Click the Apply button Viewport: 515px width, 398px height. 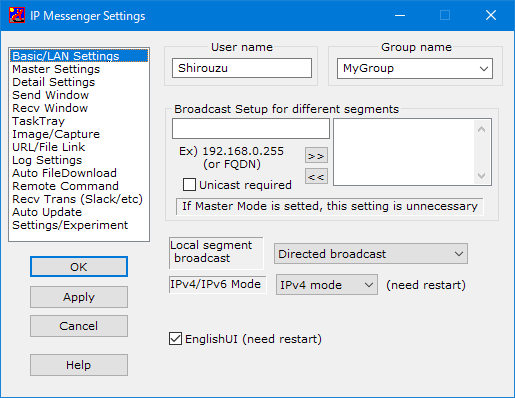79,297
